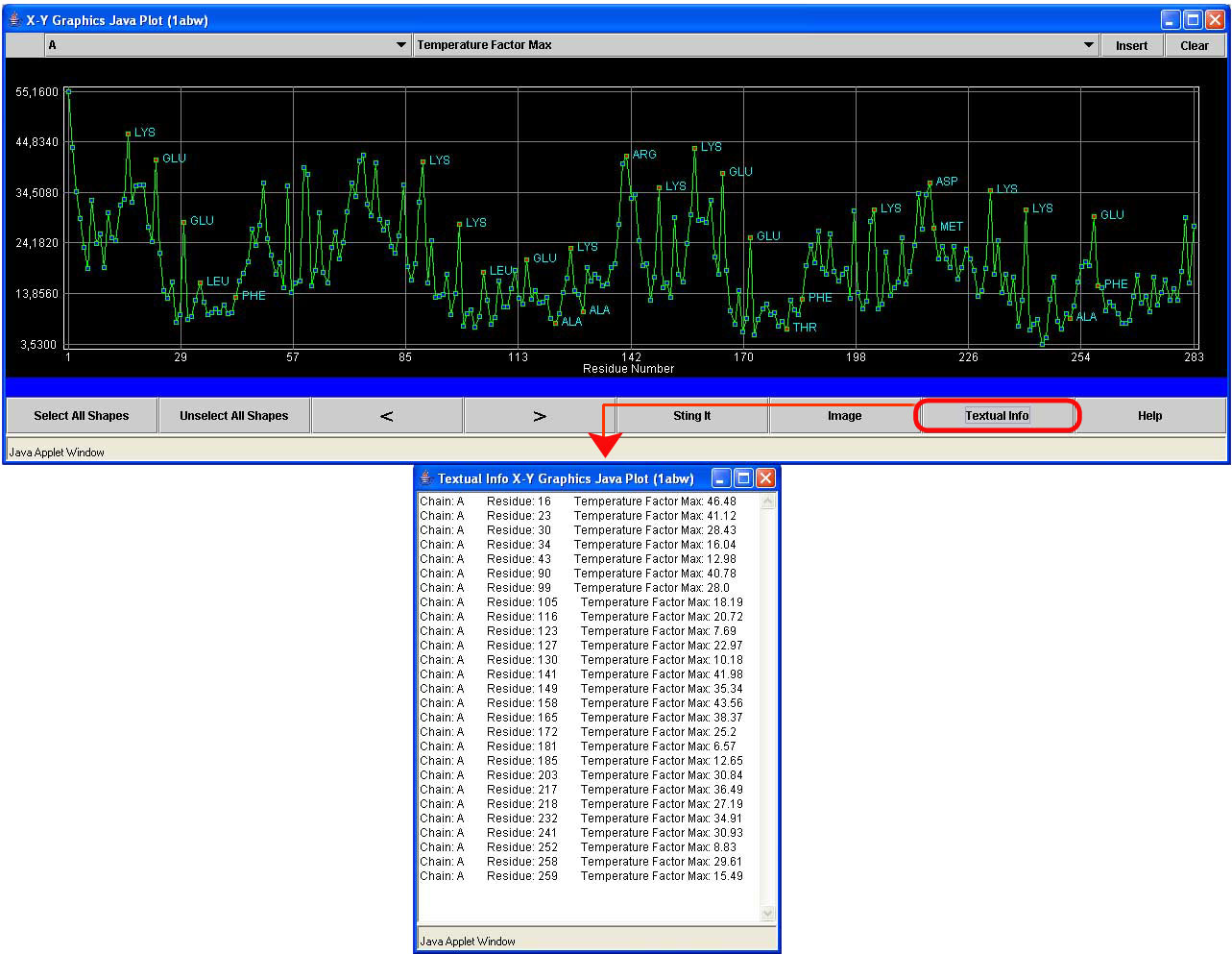Expand the Temperature Factor Max dropdown

pos(756,45)
